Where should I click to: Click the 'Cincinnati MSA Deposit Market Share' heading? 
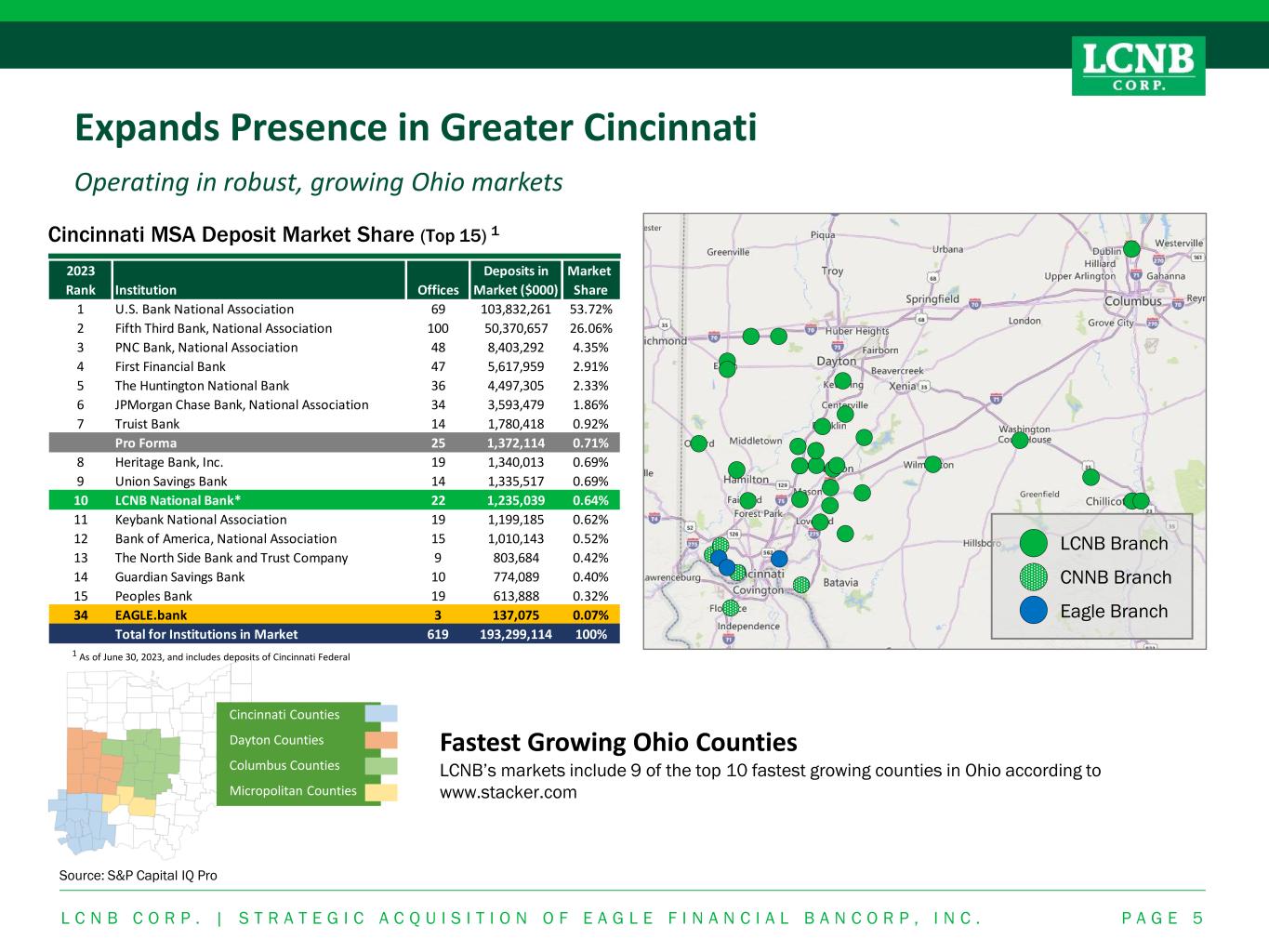pos(230,234)
